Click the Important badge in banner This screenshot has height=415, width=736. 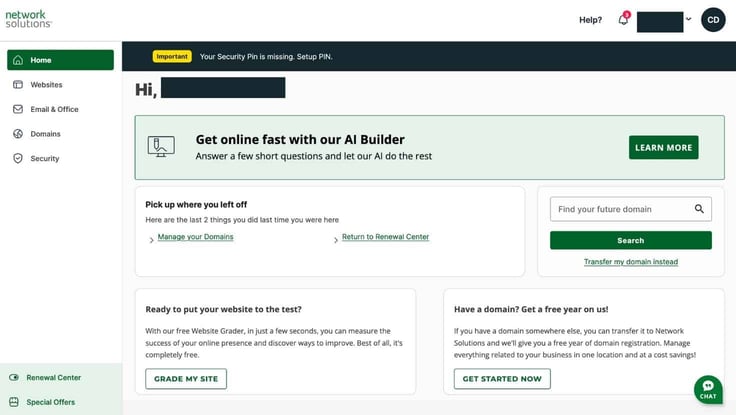(x=172, y=56)
